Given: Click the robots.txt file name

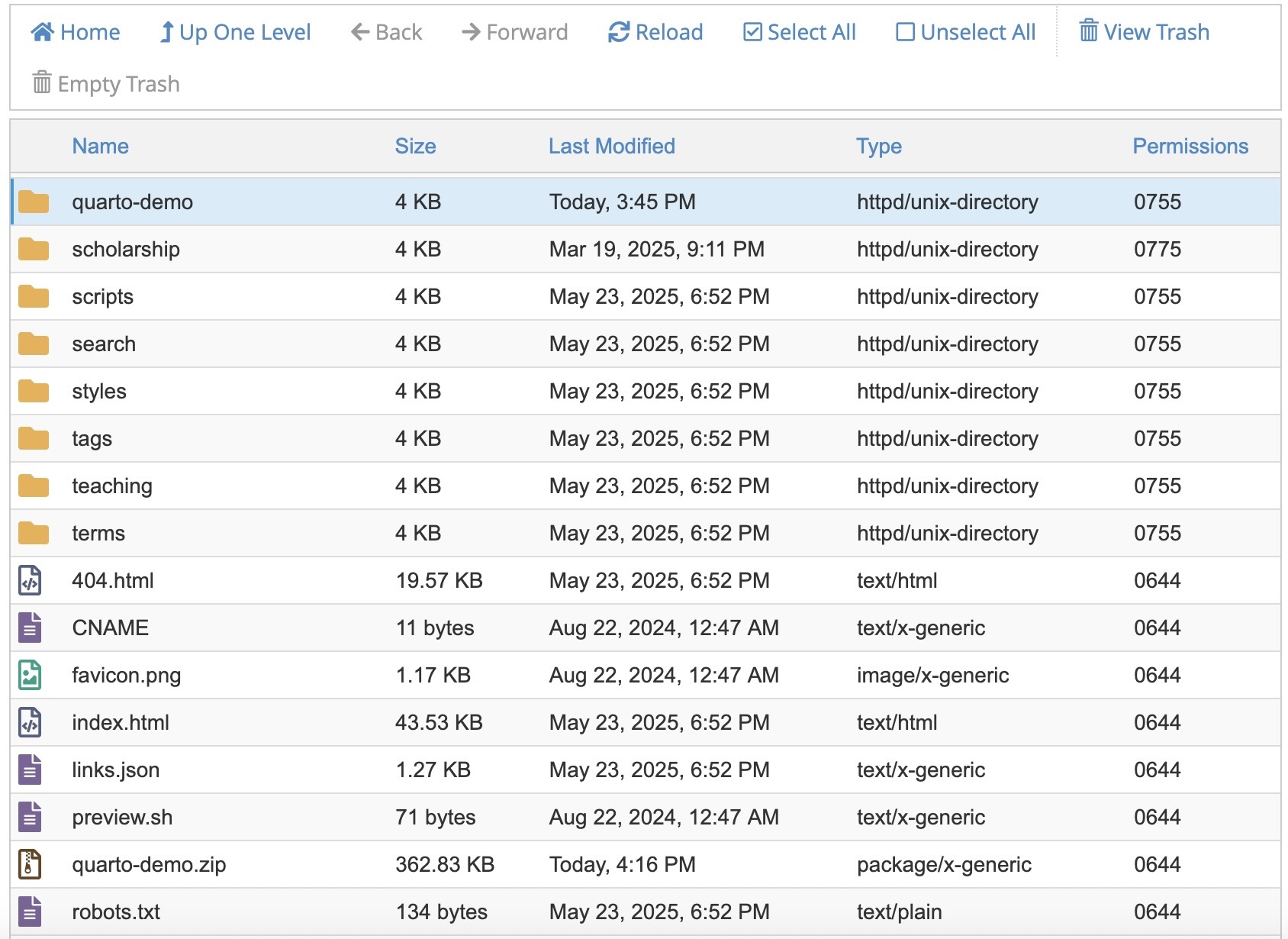Looking at the screenshot, I should click(116, 912).
